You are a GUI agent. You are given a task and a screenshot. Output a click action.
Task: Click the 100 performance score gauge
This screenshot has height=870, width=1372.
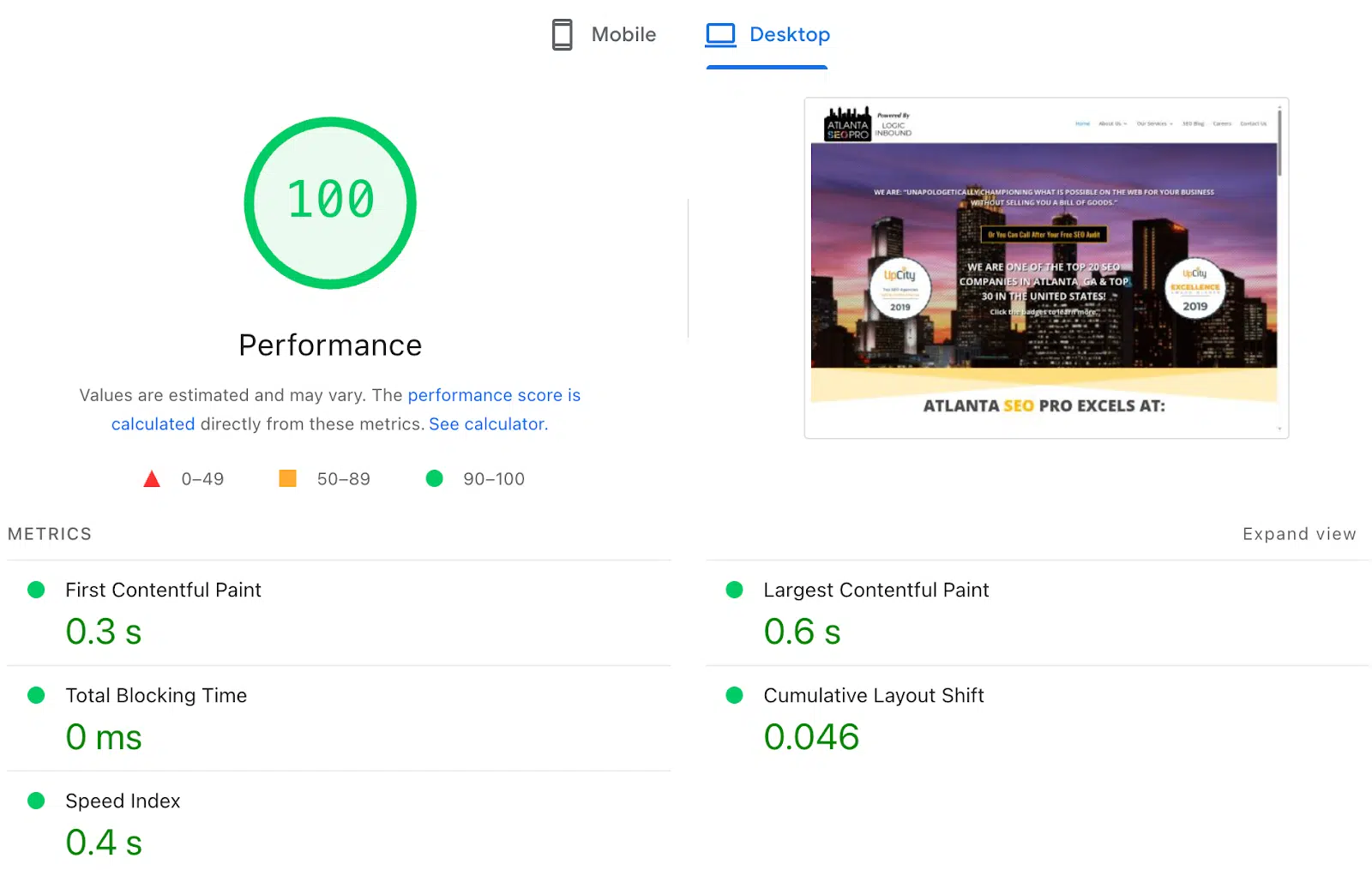pos(330,202)
